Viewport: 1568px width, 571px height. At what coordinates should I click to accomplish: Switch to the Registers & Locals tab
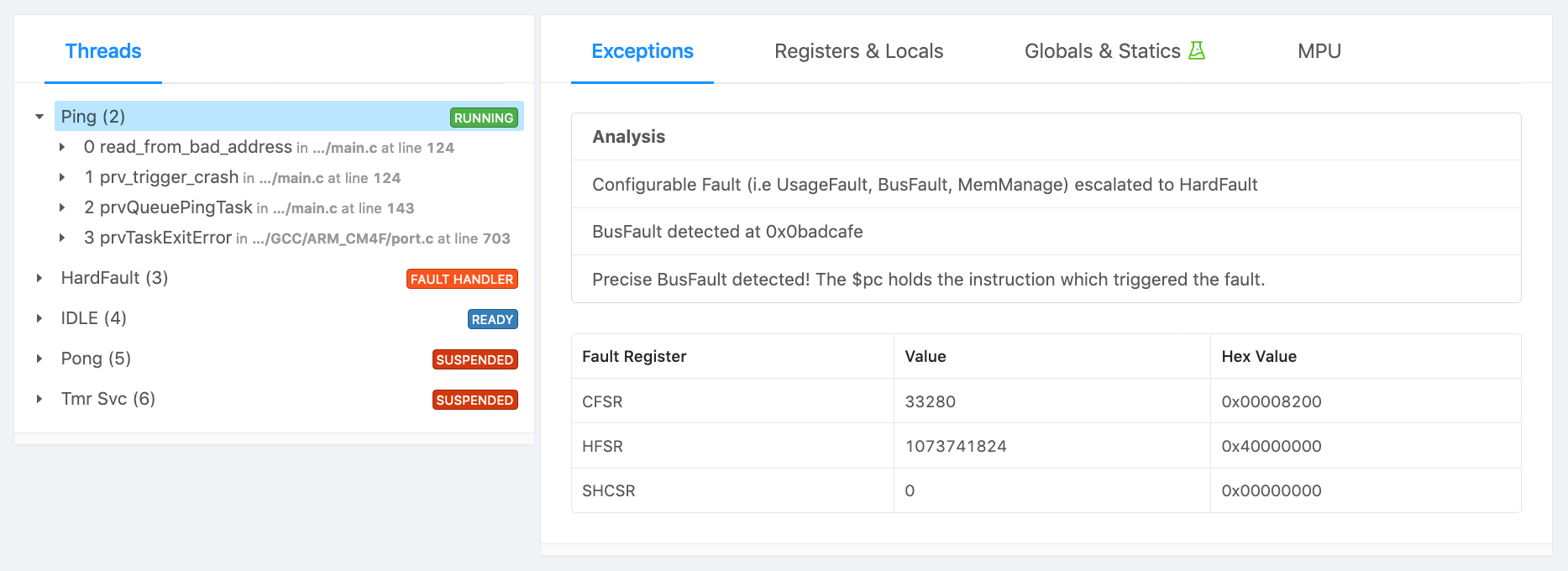click(858, 51)
